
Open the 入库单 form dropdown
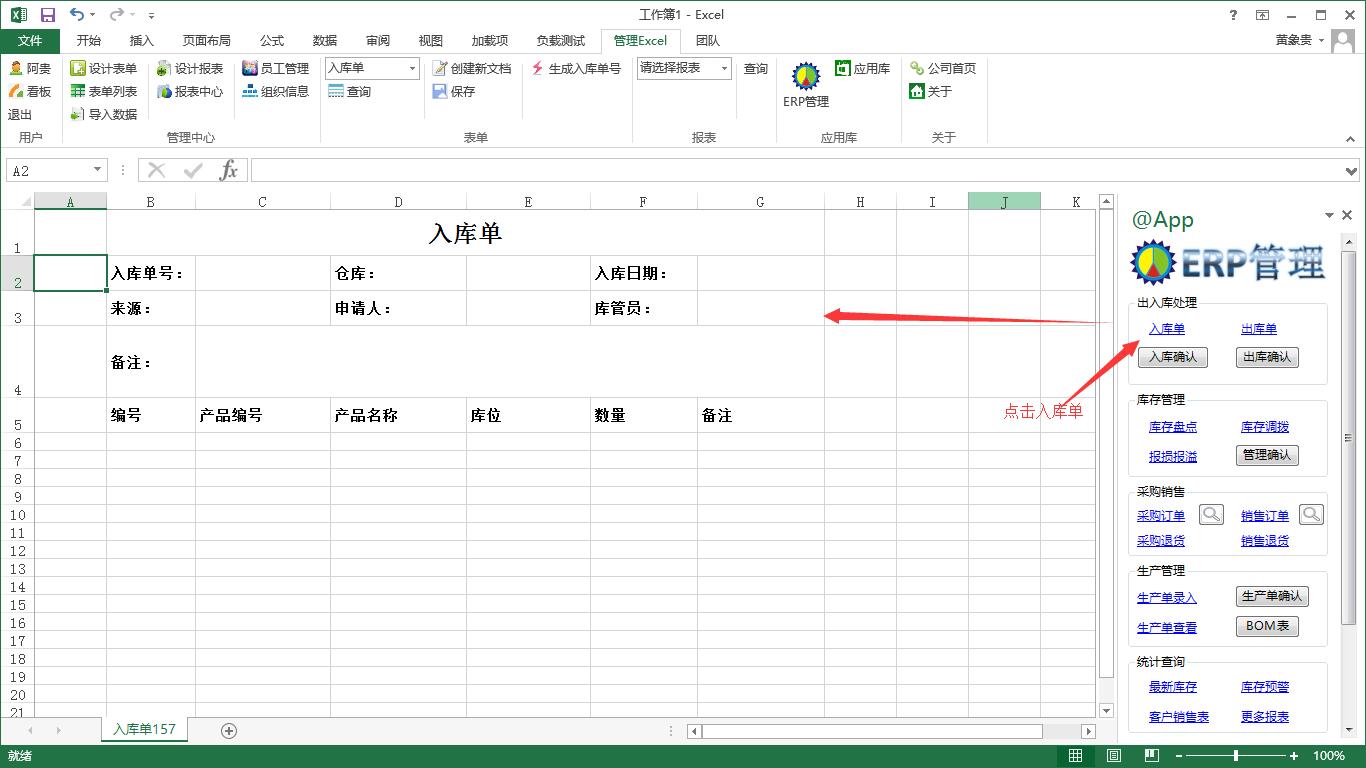click(x=412, y=68)
